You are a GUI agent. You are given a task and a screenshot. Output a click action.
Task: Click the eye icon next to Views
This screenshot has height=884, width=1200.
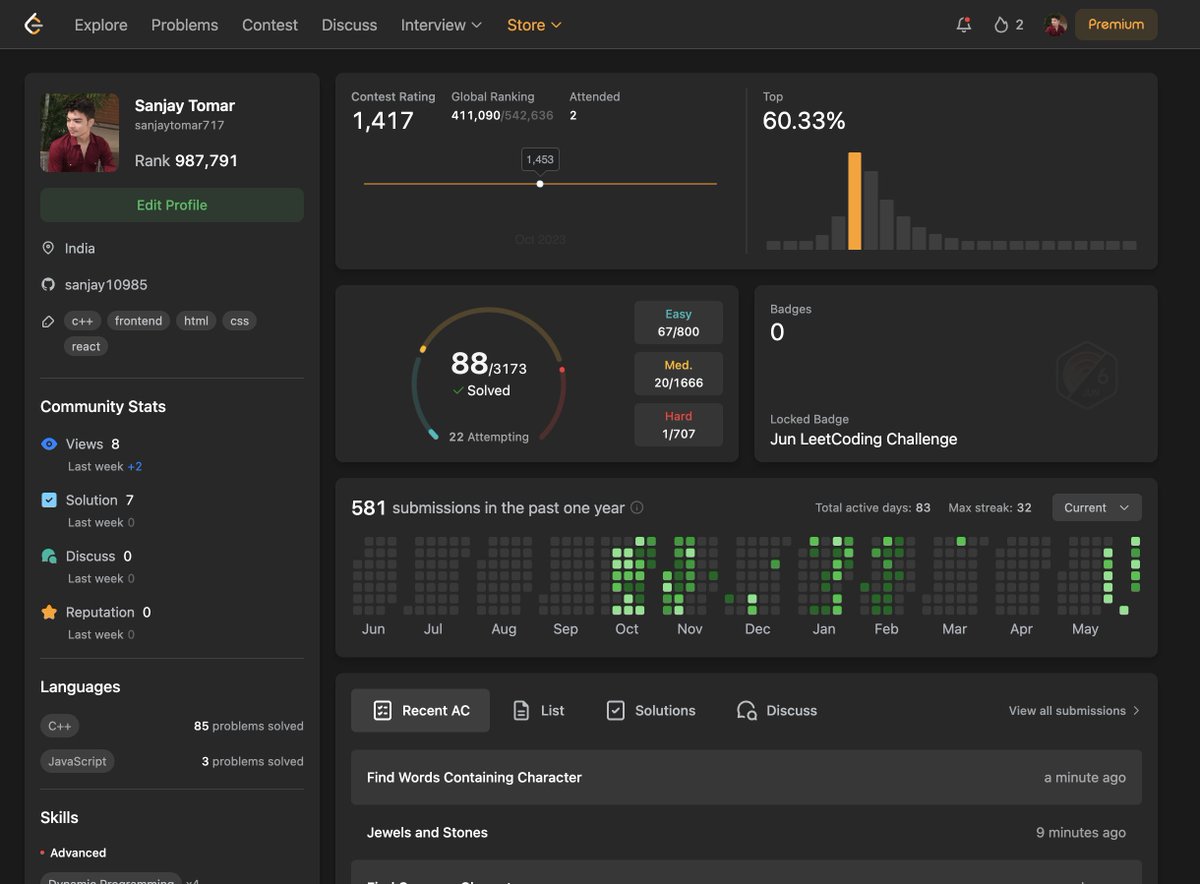(x=49, y=444)
